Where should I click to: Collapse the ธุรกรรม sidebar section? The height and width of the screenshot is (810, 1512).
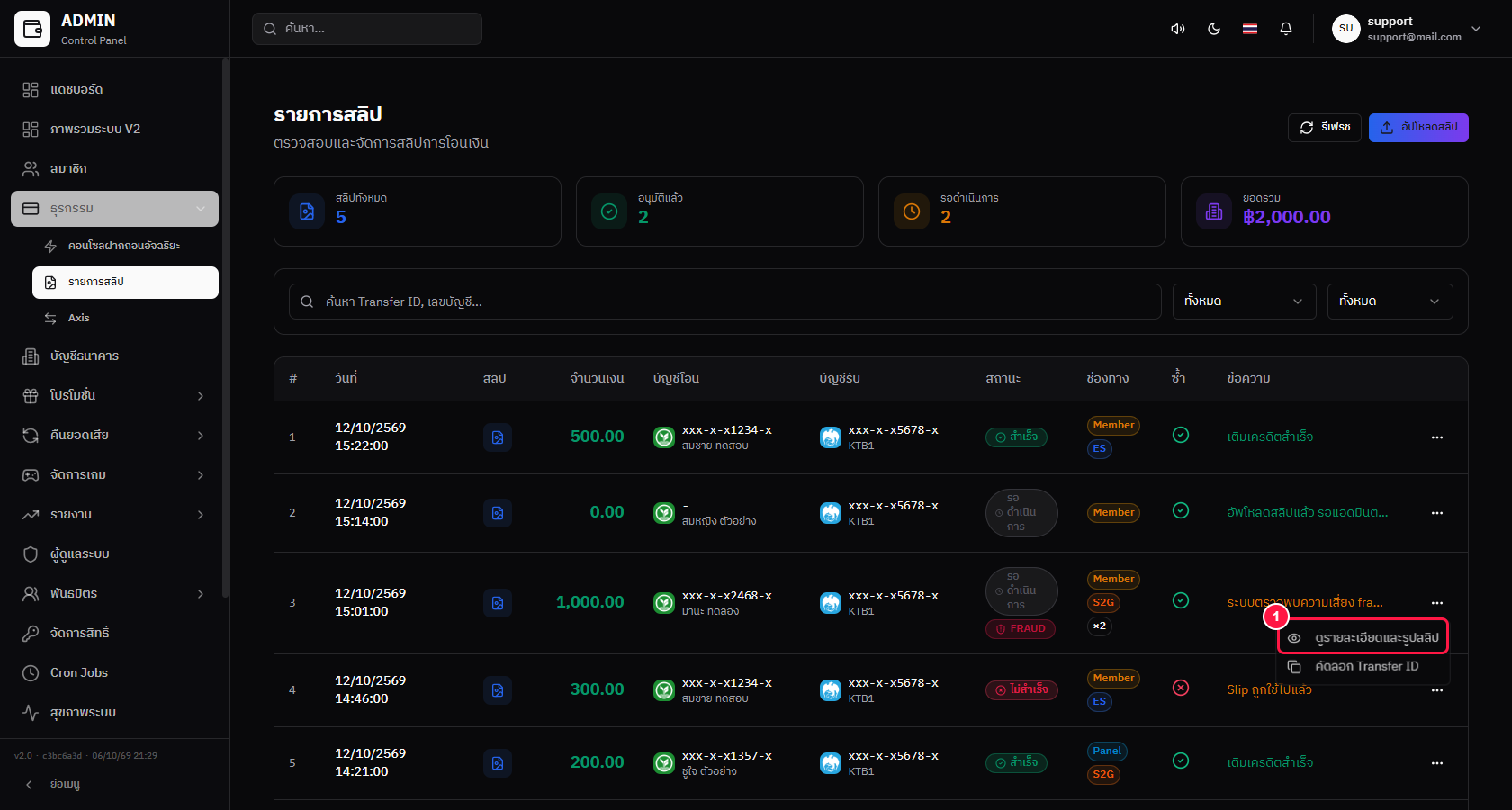115,209
